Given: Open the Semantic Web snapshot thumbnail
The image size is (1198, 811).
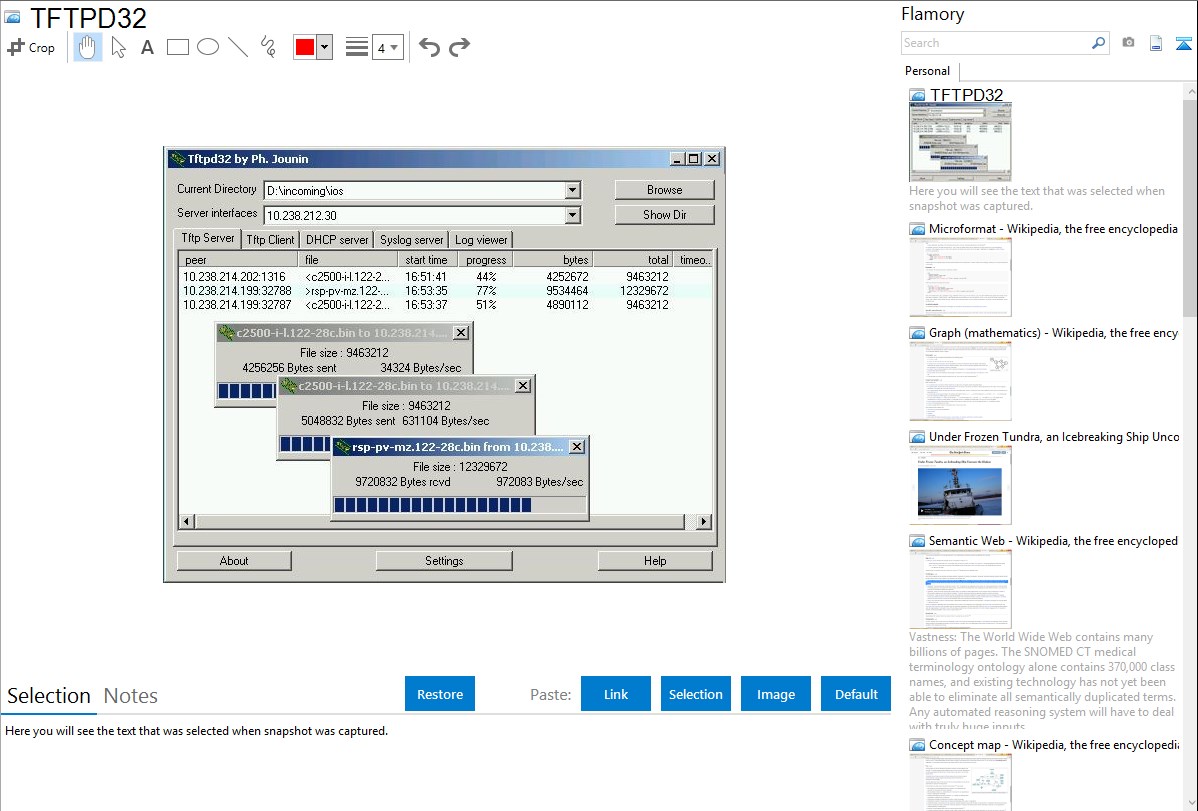Looking at the screenshot, I should [960, 589].
